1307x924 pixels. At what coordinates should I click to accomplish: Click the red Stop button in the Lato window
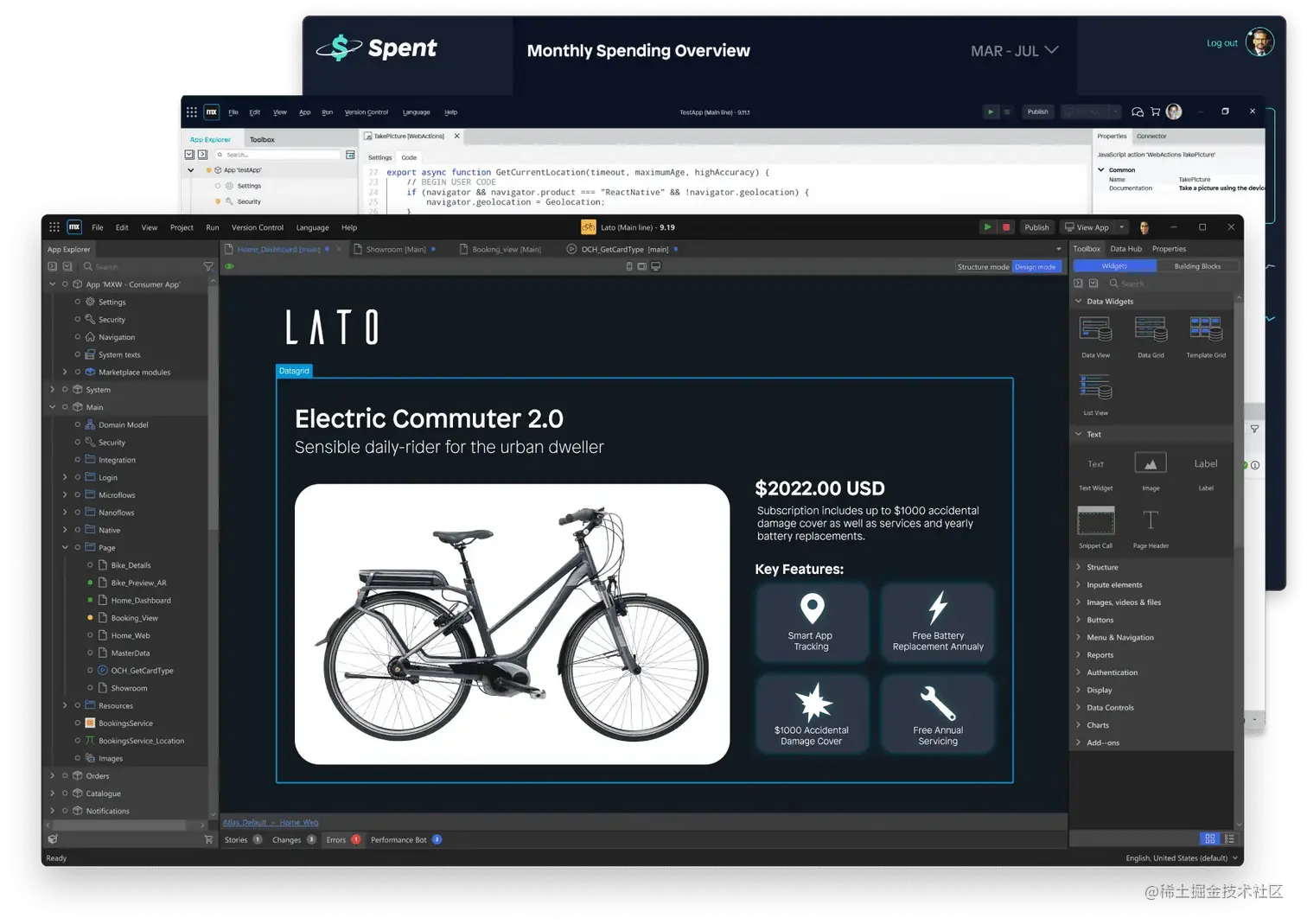1006,227
